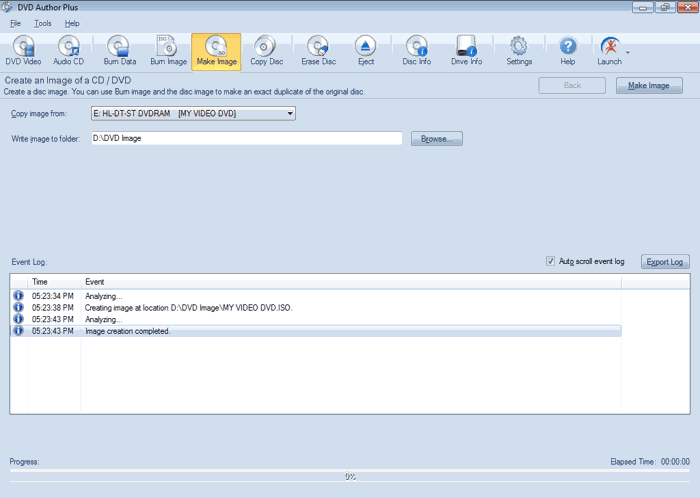The width and height of the screenshot is (700, 498).
Task: Click the Browse button
Action: point(437,139)
